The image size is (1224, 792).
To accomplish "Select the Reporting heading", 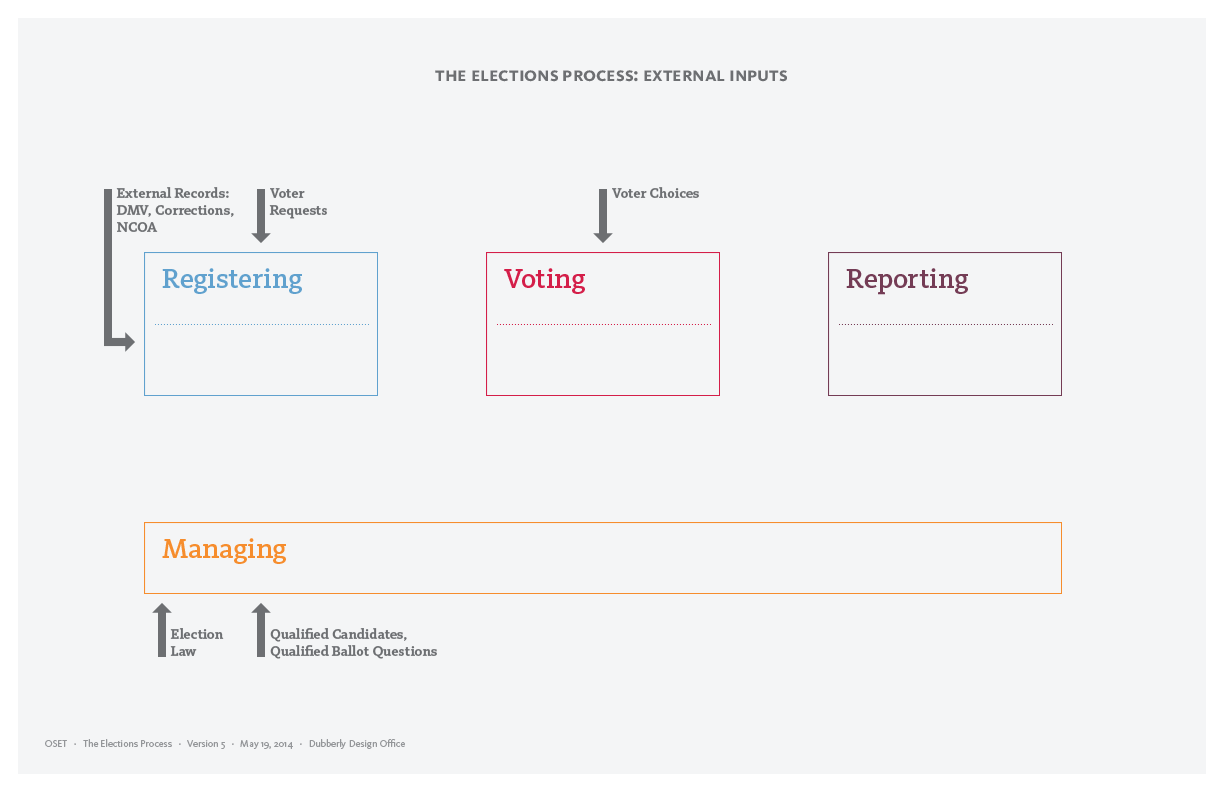I will (907, 279).
